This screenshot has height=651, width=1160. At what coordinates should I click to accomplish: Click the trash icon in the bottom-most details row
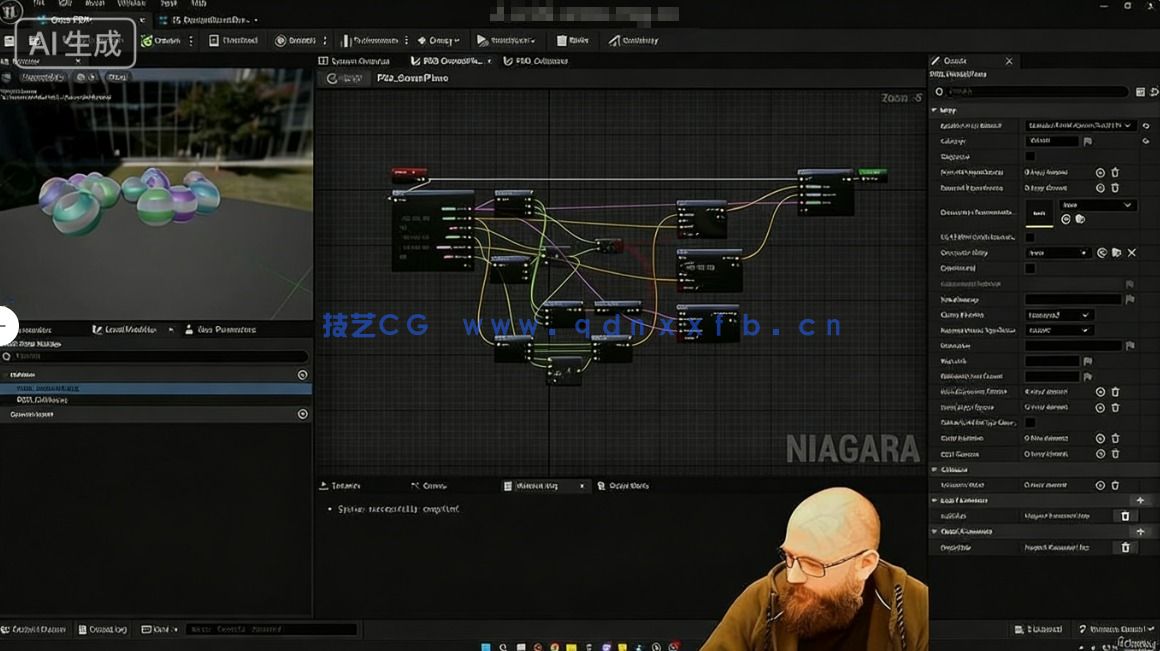click(x=1125, y=547)
